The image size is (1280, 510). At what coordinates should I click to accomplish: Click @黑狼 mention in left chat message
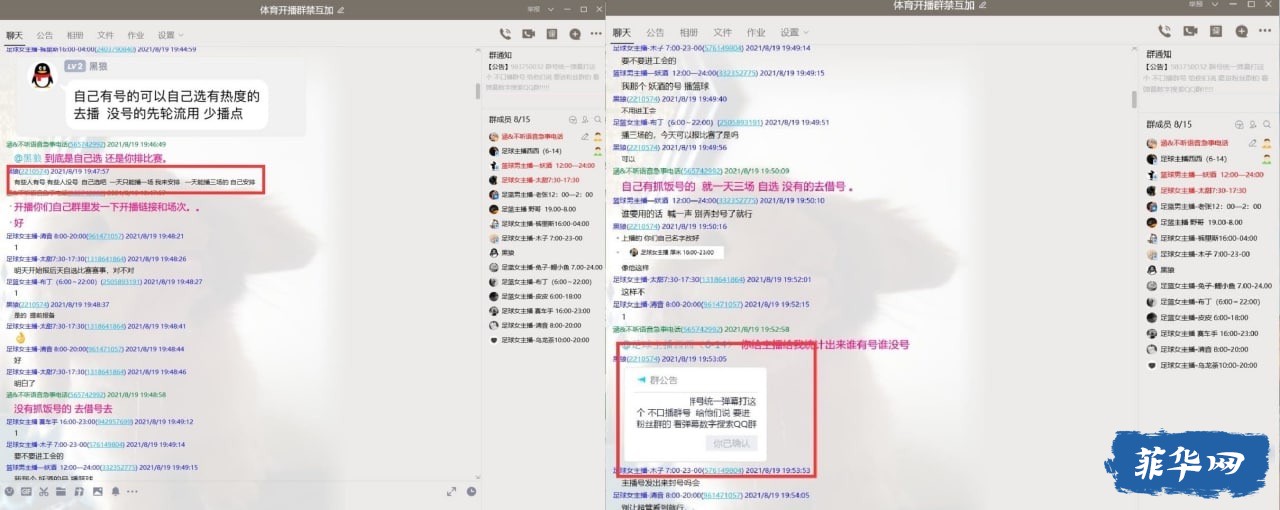point(28,159)
